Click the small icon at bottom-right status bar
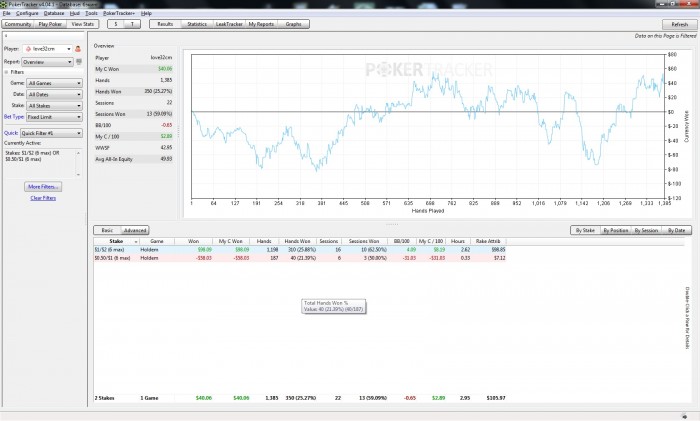Viewport: 700px width, 421px height. 684,416
